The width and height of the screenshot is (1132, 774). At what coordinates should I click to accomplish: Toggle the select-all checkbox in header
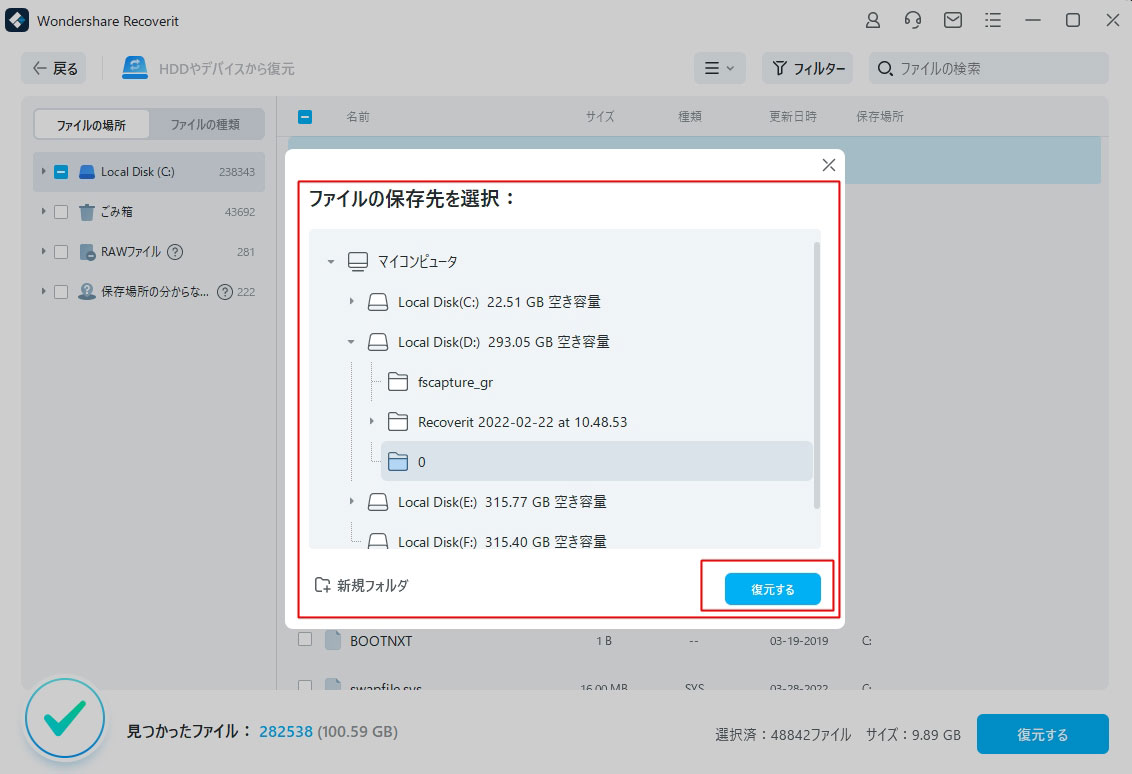305,116
